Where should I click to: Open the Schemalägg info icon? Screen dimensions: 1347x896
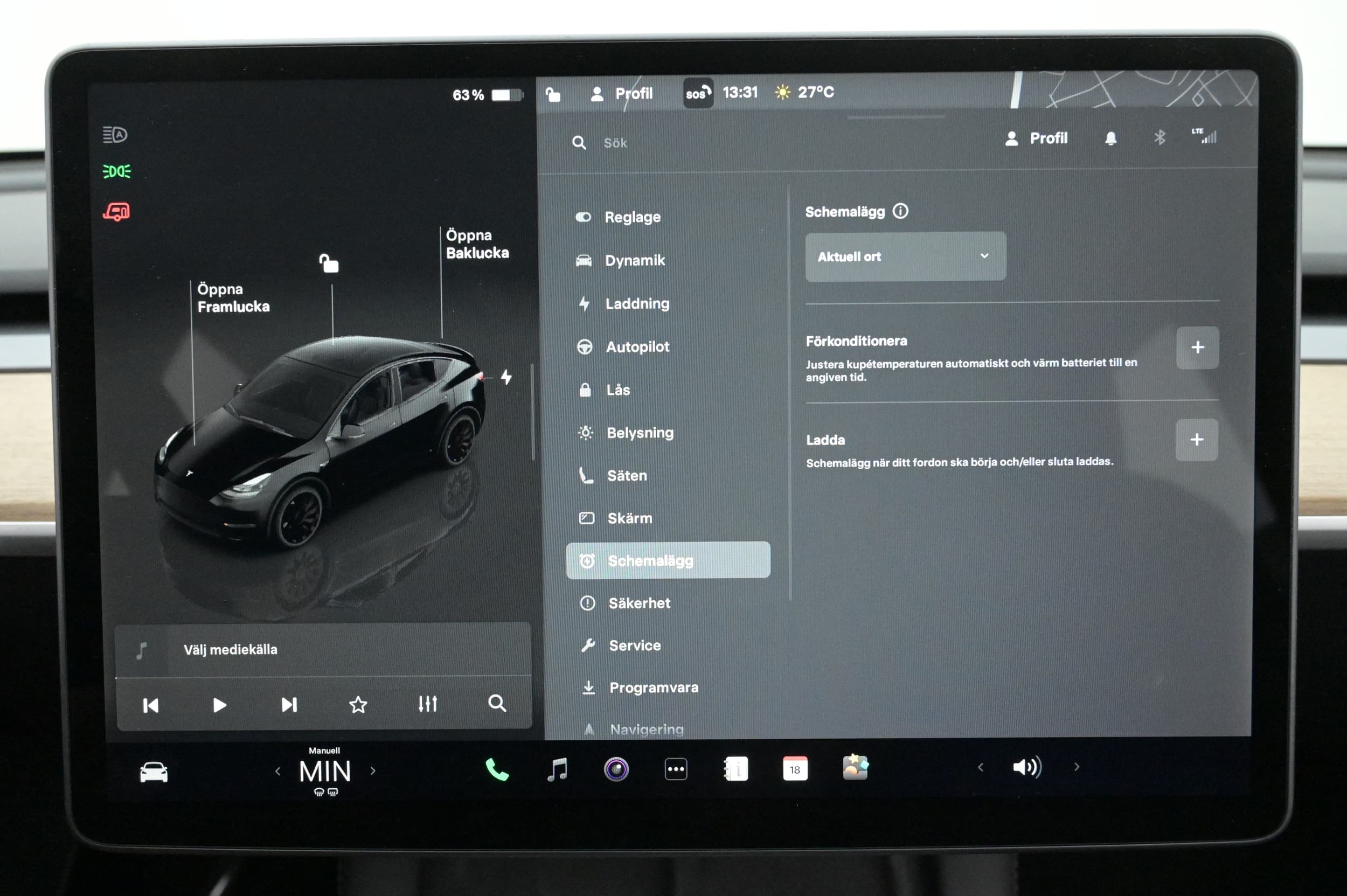(x=900, y=211)
